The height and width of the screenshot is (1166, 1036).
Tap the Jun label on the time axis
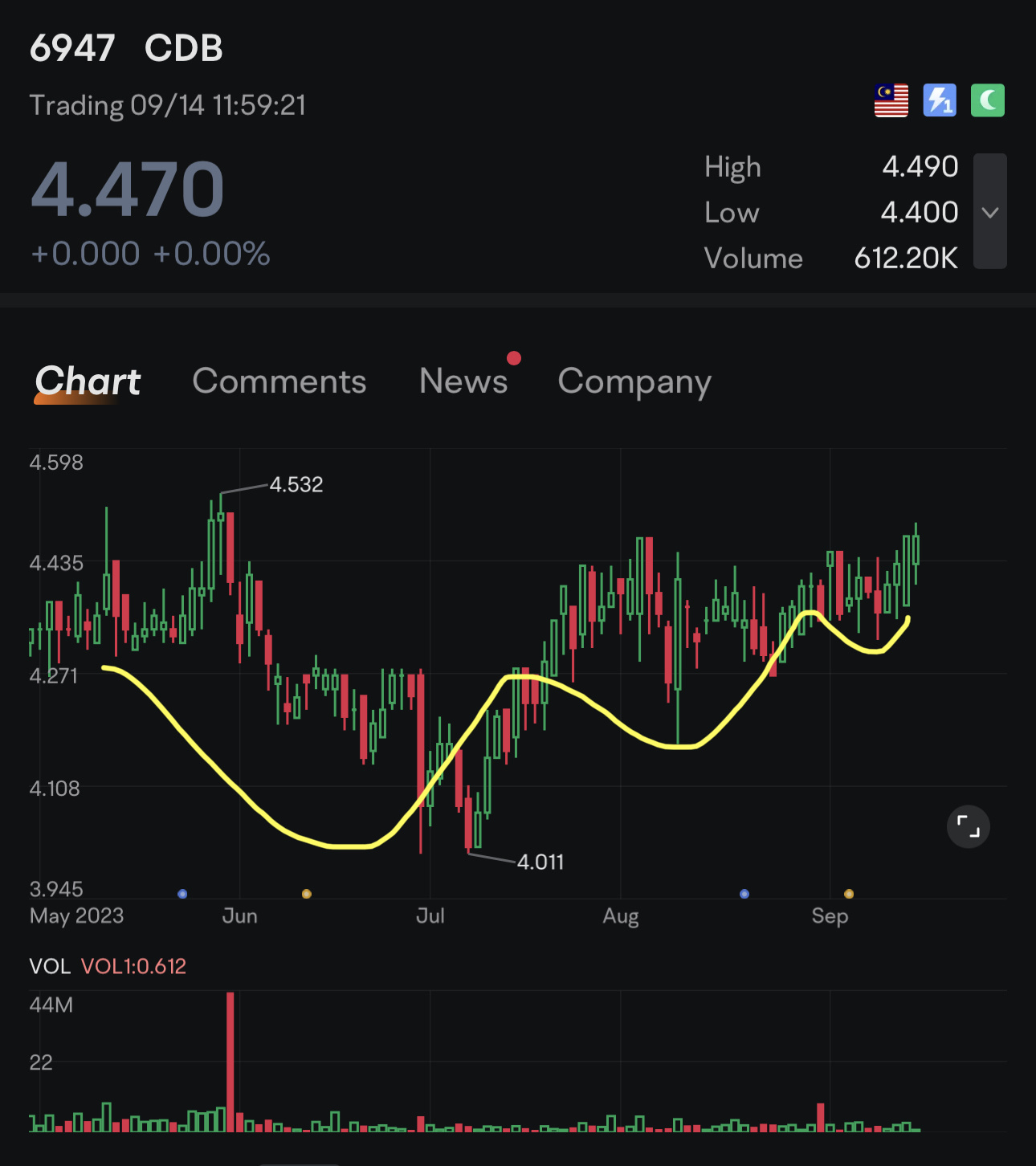[x=239, y=915]
